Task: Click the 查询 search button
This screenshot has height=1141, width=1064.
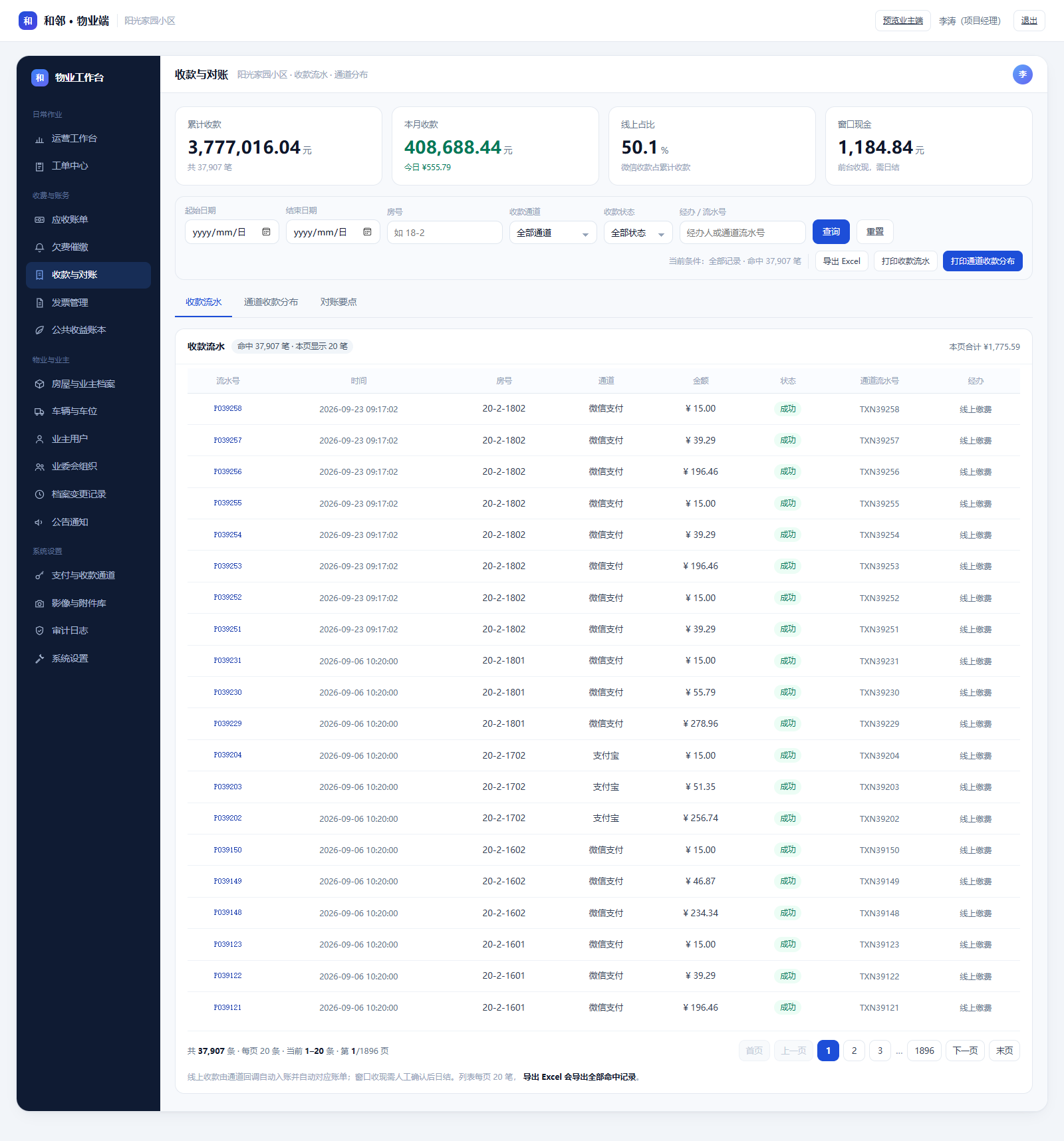Action: click(x=831, y=232)
